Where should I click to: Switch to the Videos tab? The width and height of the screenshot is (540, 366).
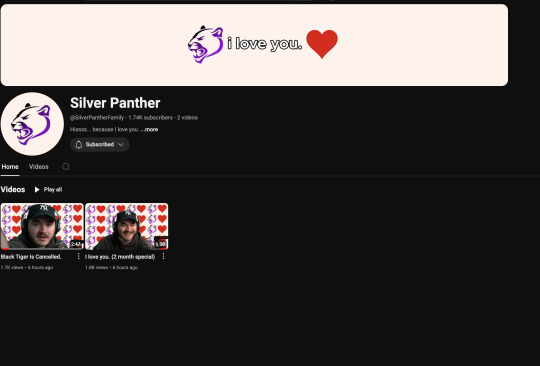click(x=39, y=167)
